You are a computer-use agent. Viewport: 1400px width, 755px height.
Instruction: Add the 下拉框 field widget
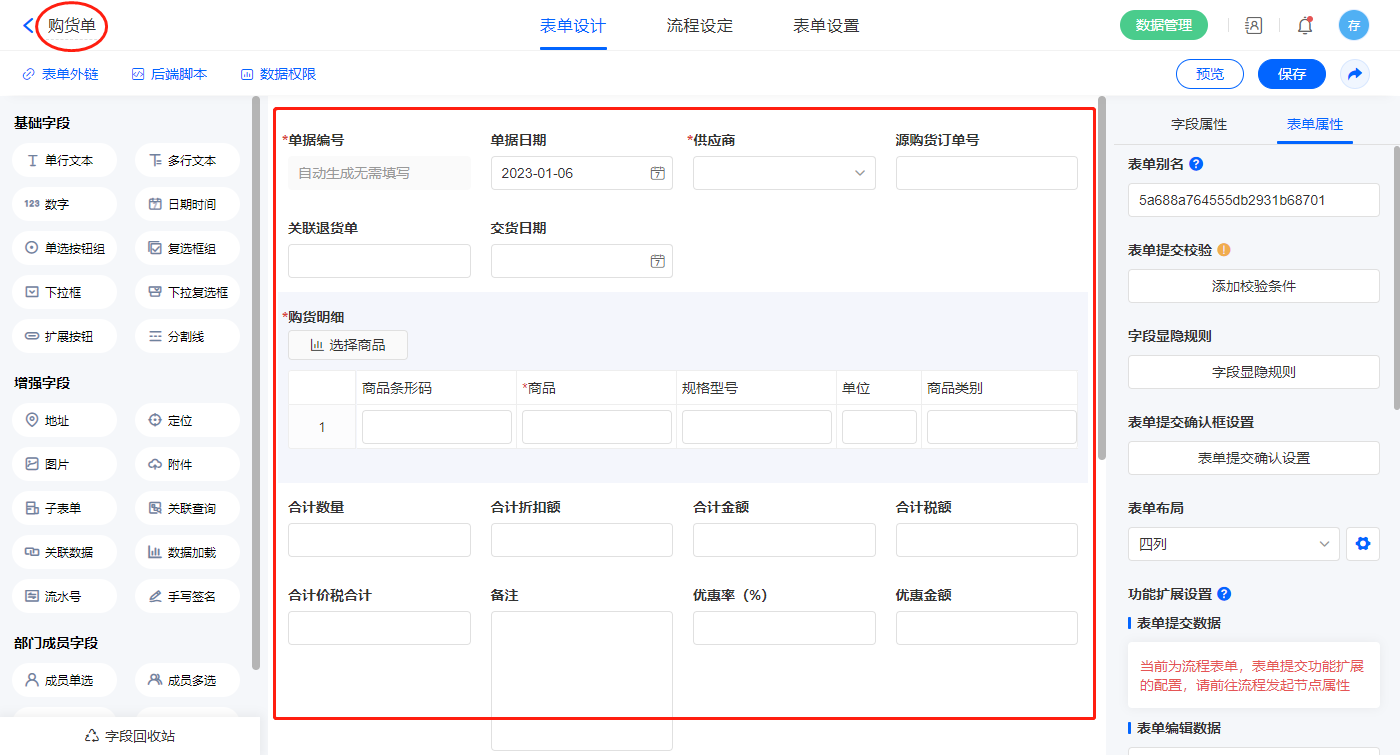65,292
